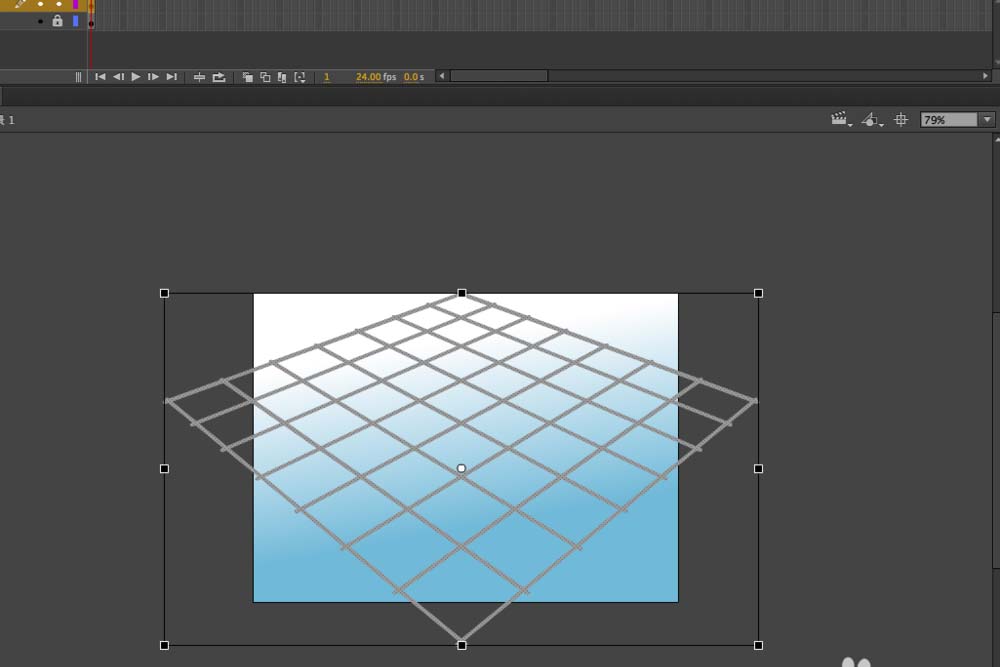Viewport: 1000px width, 667px height.
Task: Click the 79% zoom level field
Action: pyautogui.click(x=948, y=120)
